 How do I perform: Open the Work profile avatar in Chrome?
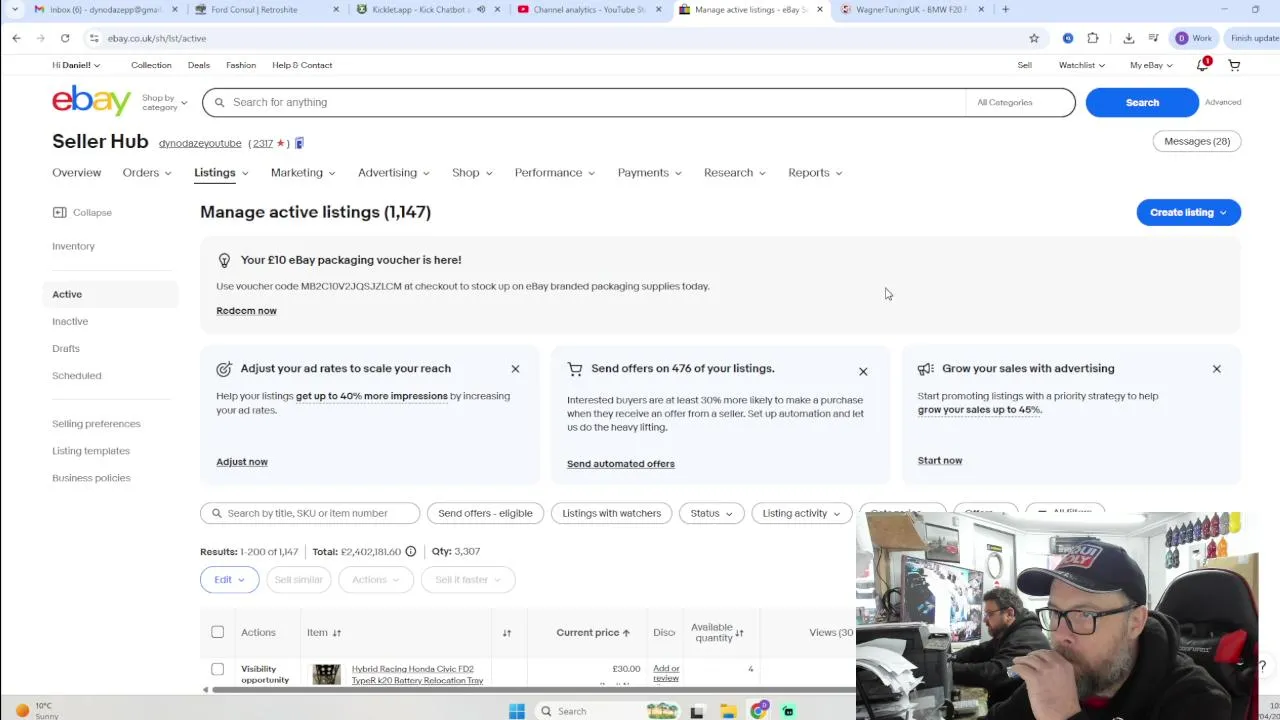[x=1194, y=38]
